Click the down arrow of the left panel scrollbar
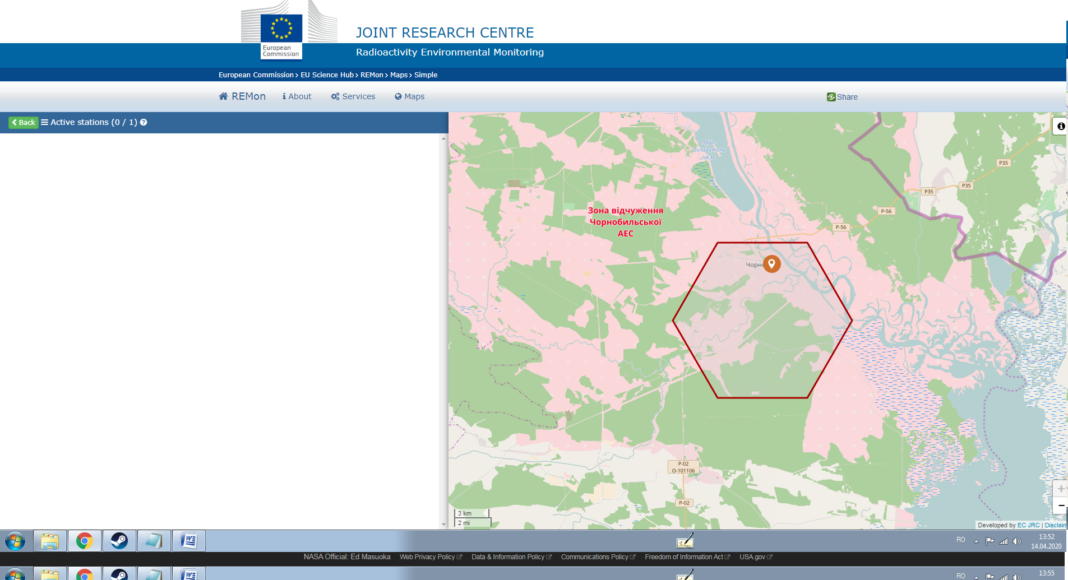1068x580 pixels. coord(444,524)
